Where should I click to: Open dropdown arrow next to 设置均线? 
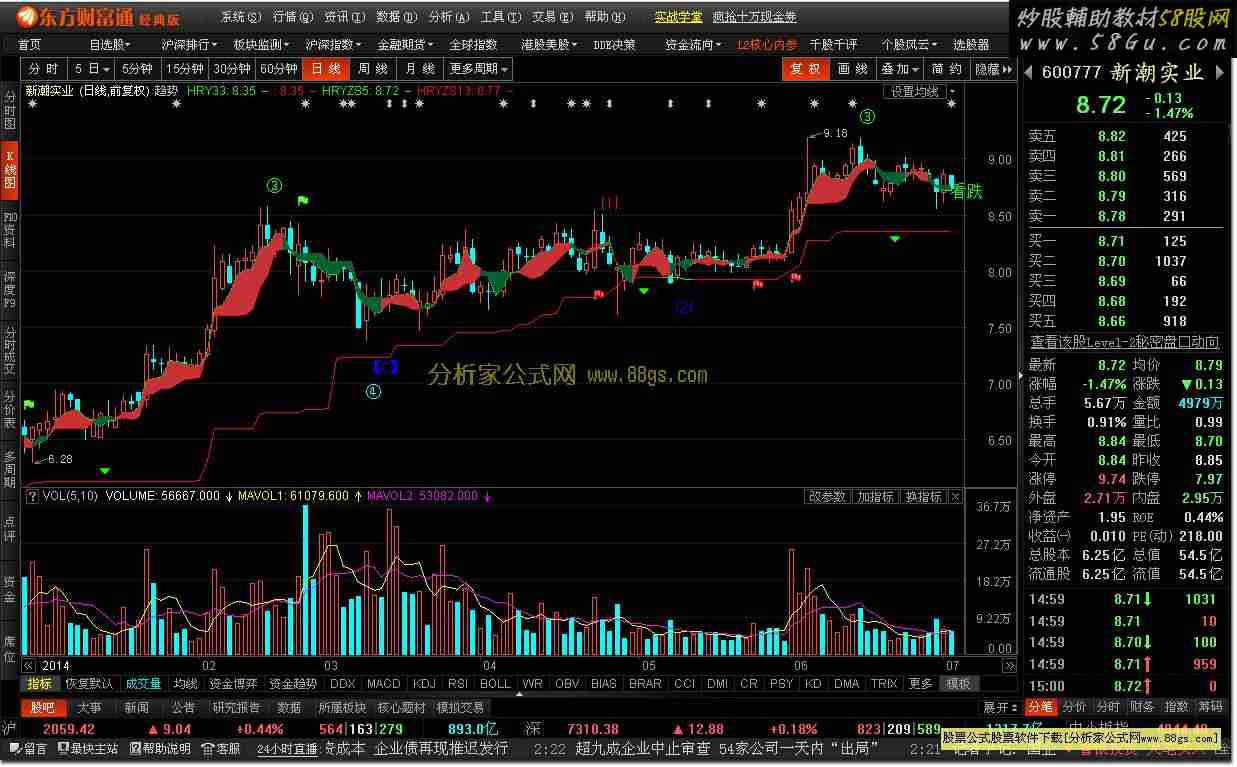tap(952, 92)
